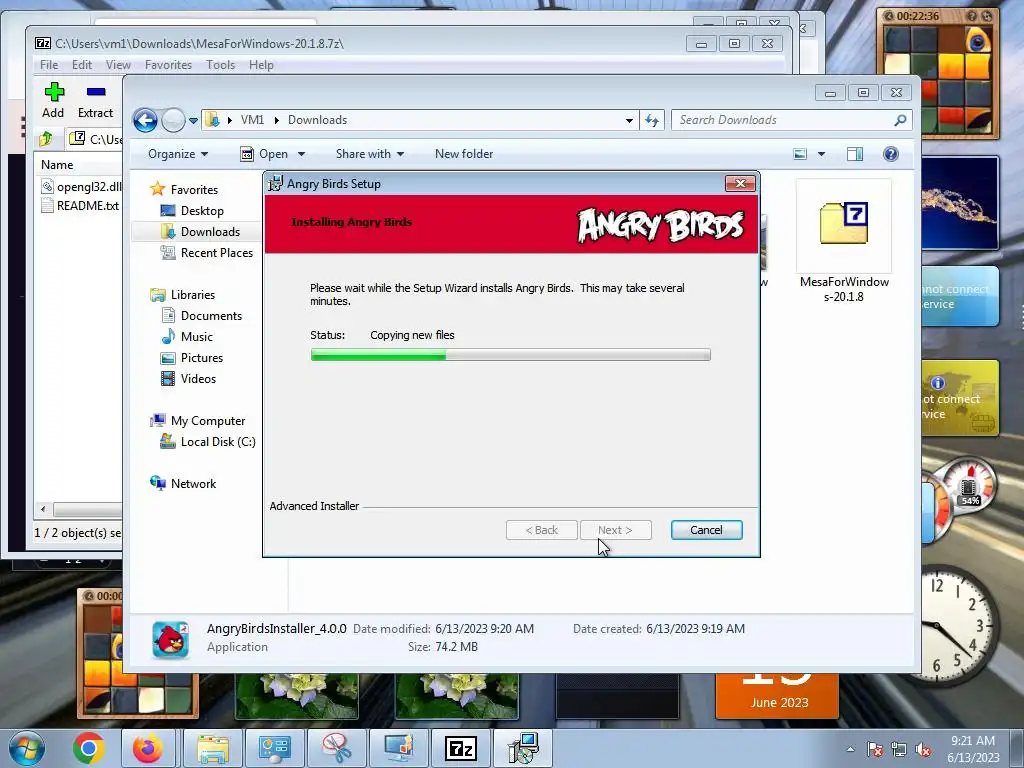Image resolution: width=1024 pixels, height=768 pixels.
Task: Click the refresh button beside address bar
Action: [652, 120]
